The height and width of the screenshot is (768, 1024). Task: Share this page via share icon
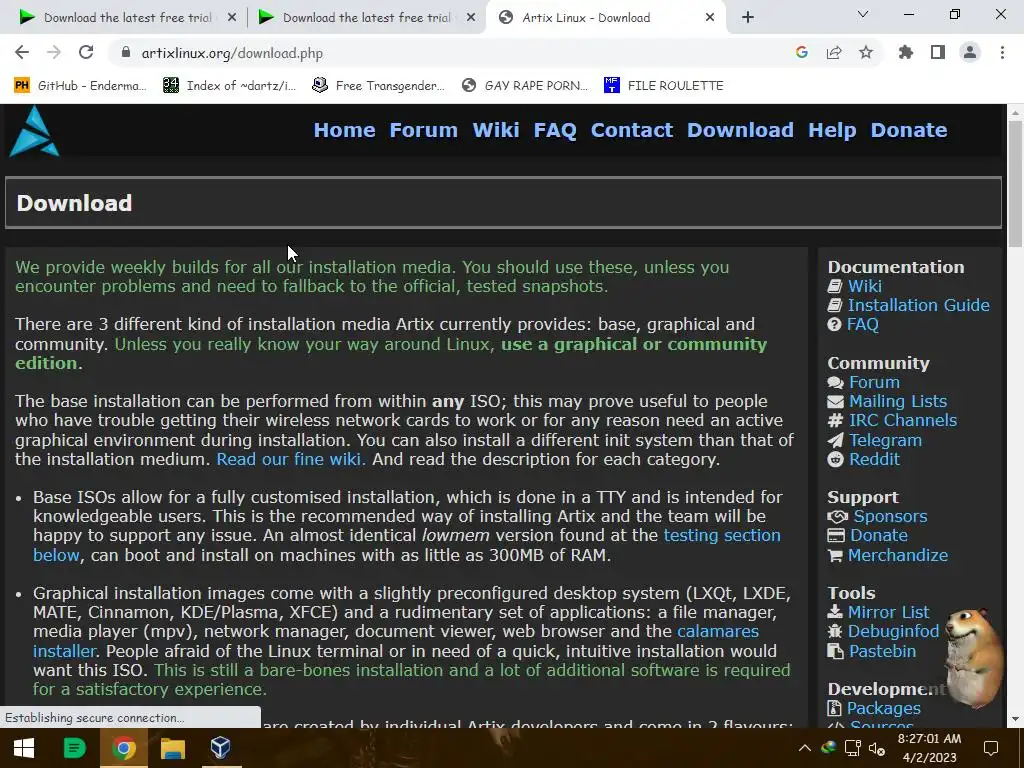(834, 53)
